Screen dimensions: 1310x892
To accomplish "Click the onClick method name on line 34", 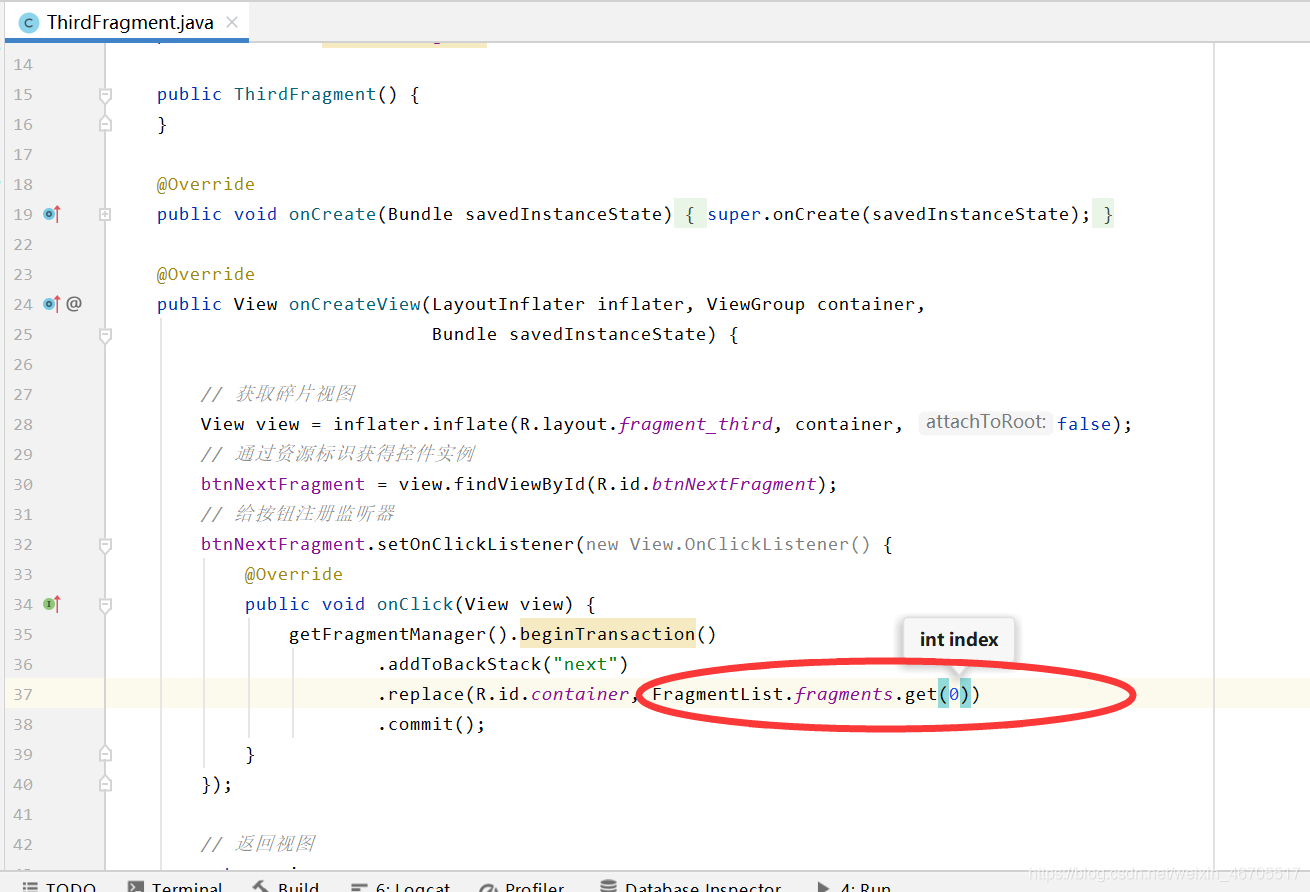I will point(415,604).
